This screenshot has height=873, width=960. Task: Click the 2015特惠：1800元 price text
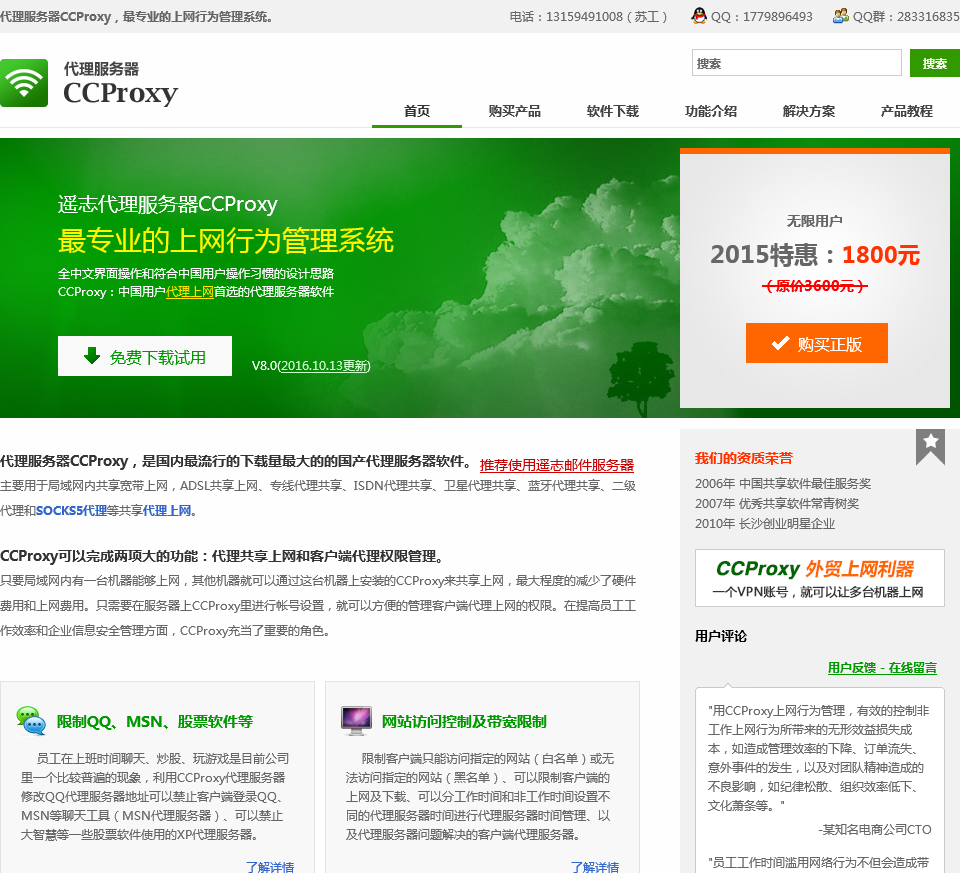click(x=815, y=255)
